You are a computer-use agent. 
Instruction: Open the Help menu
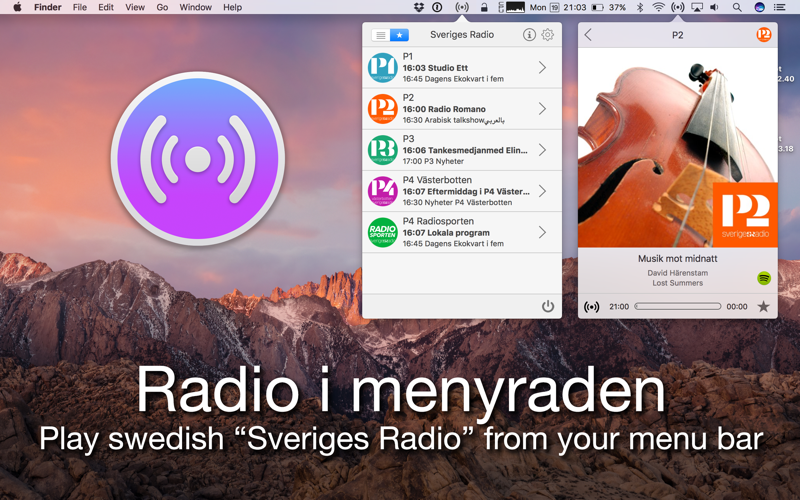click(x=232, y=7)
